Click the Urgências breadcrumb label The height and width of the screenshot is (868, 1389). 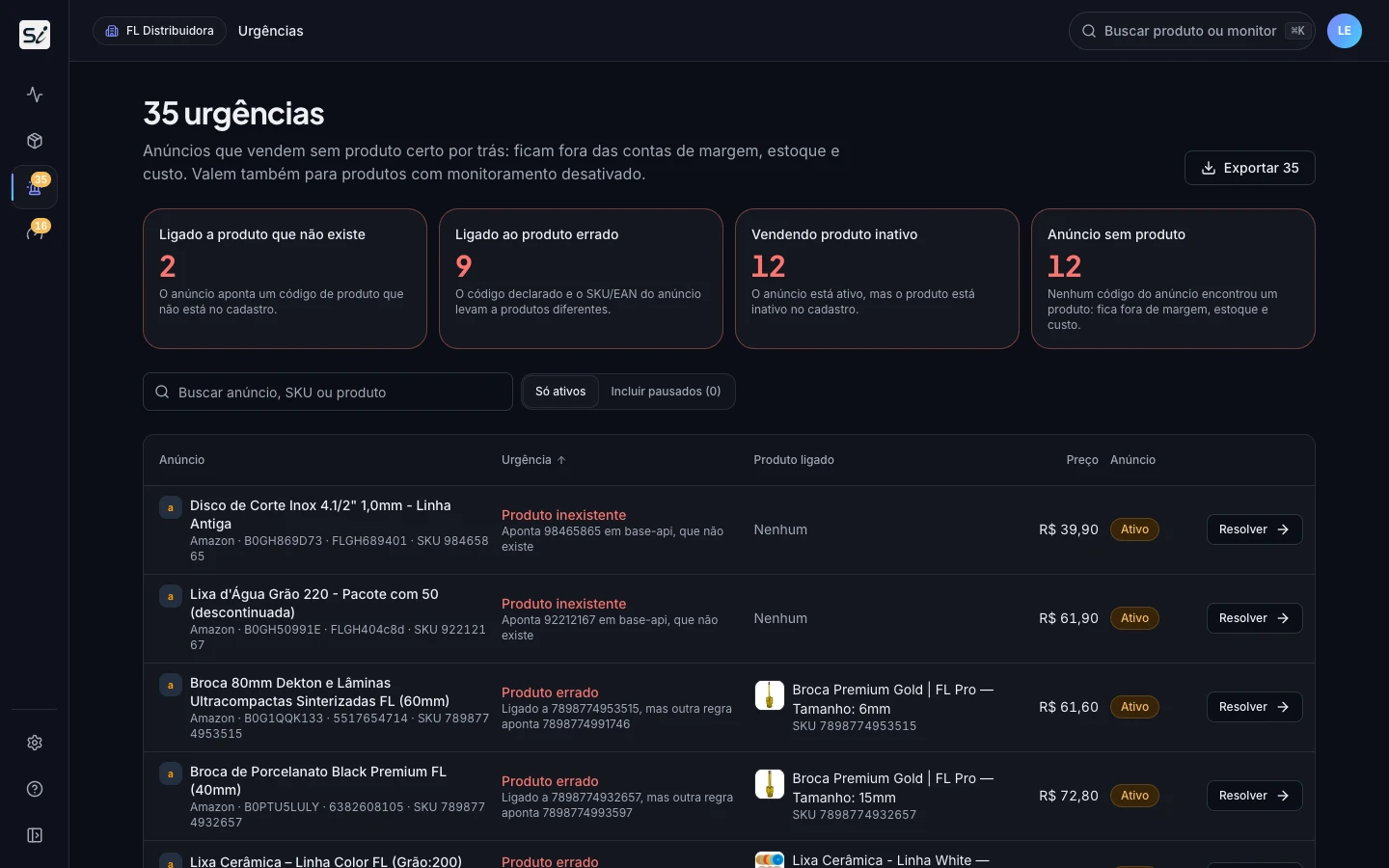tap(271, 31)
